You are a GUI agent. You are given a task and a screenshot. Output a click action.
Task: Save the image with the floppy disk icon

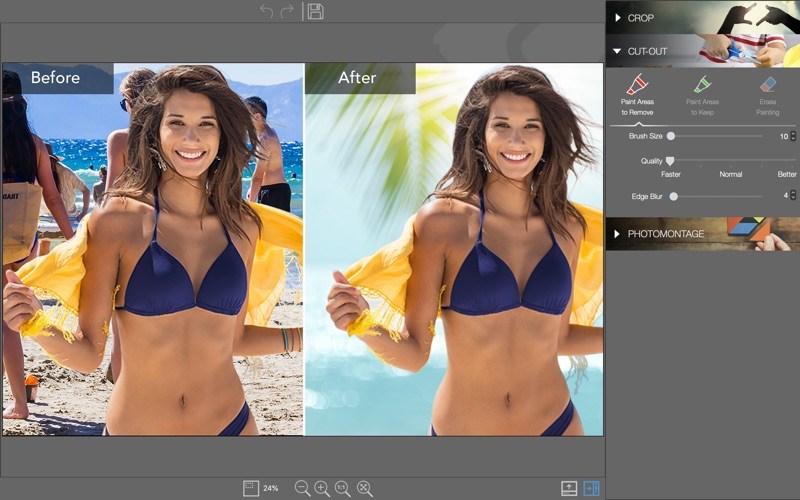316,11
